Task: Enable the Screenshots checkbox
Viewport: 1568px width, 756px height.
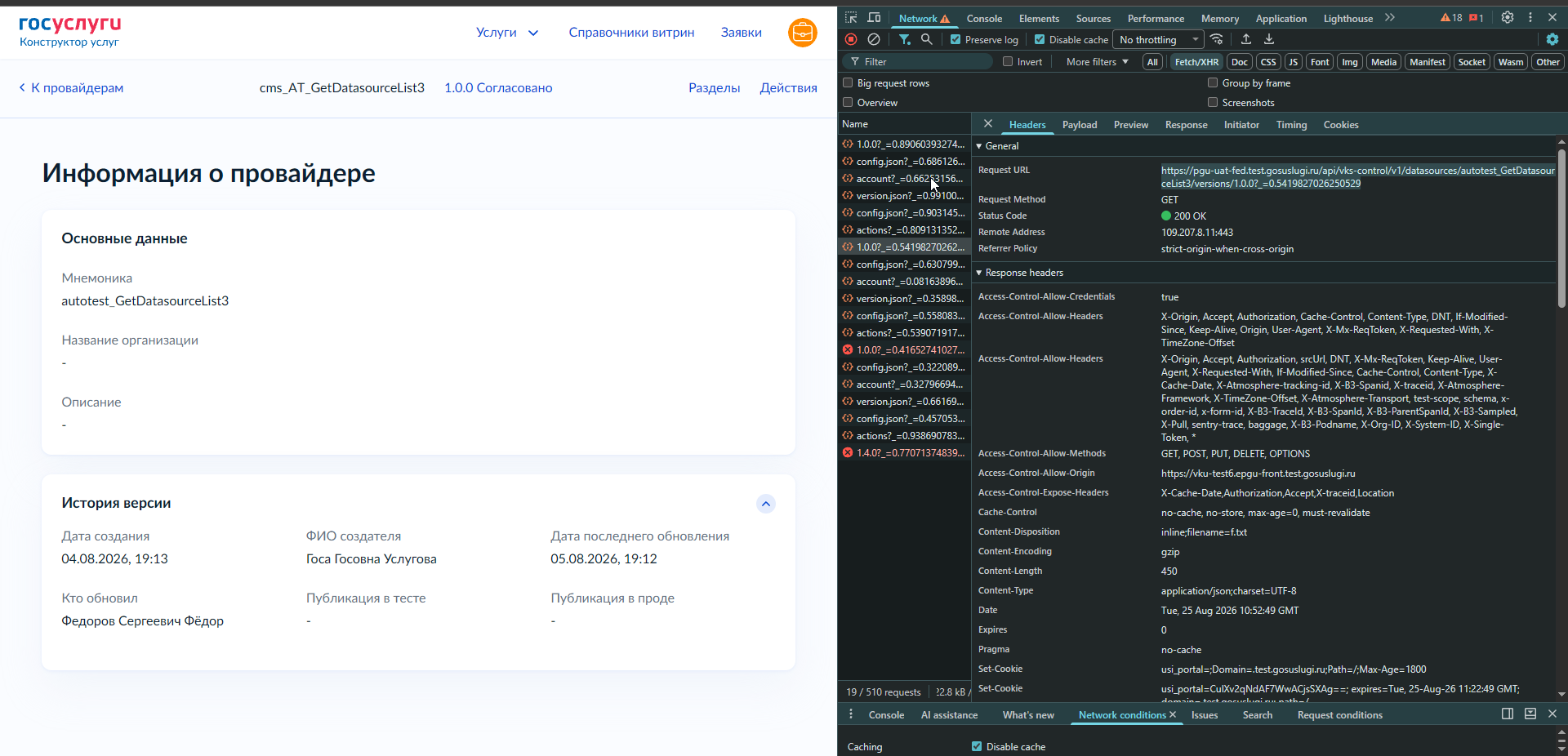Action: pos(1213,102)
